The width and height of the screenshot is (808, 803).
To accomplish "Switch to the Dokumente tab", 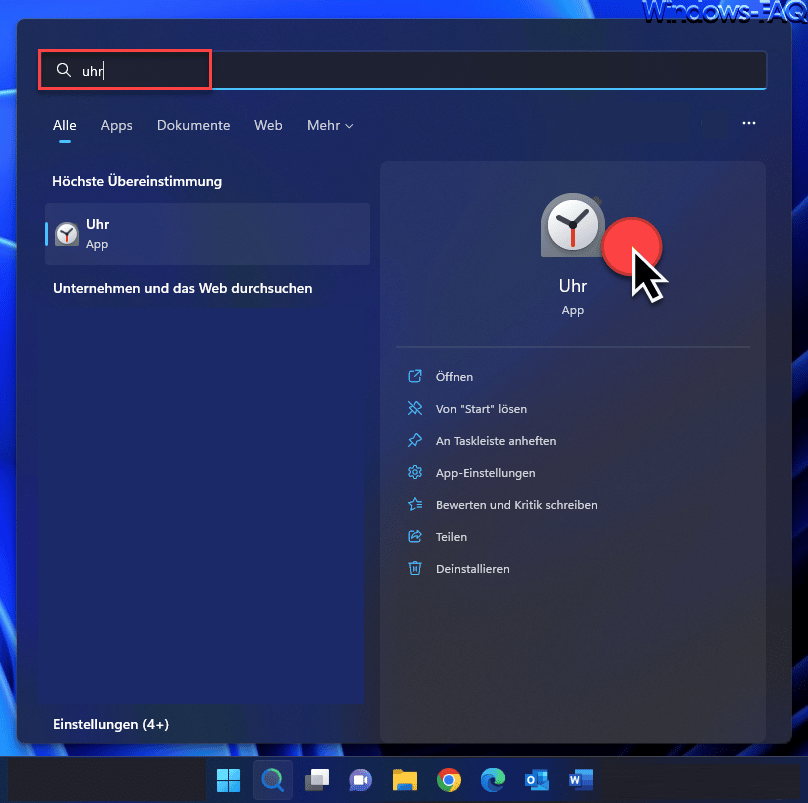I will click(x=193, y=125).
